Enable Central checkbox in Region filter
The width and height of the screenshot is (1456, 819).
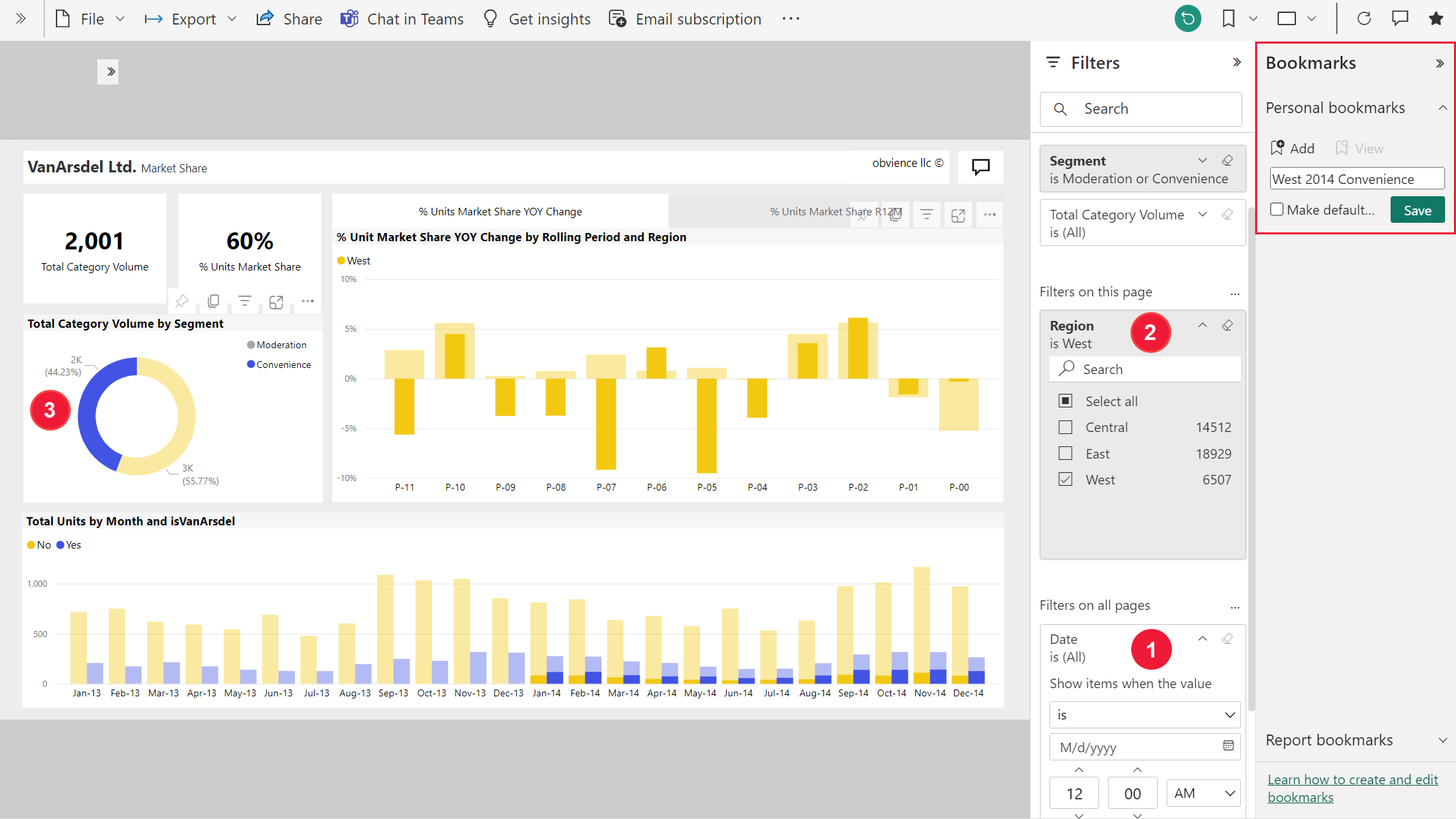[1065, 427]
